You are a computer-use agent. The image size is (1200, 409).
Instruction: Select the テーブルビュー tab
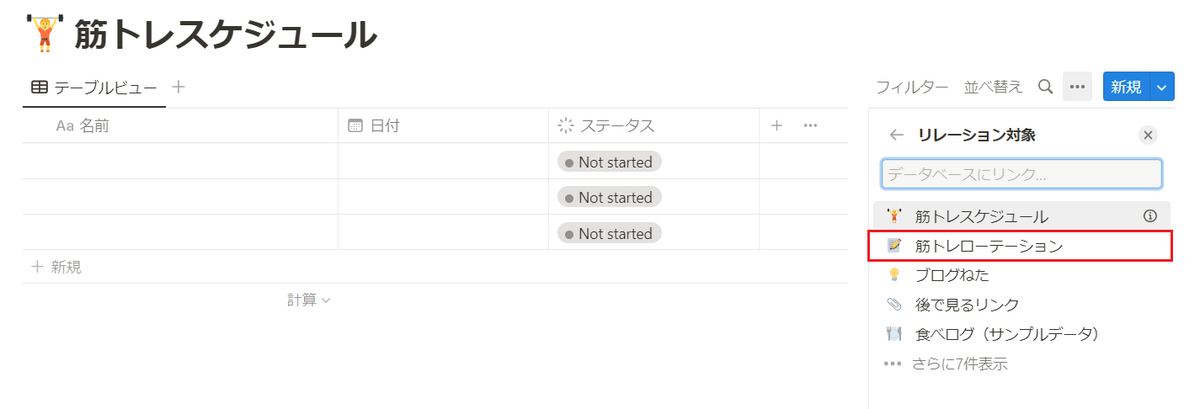pos(94,88)
